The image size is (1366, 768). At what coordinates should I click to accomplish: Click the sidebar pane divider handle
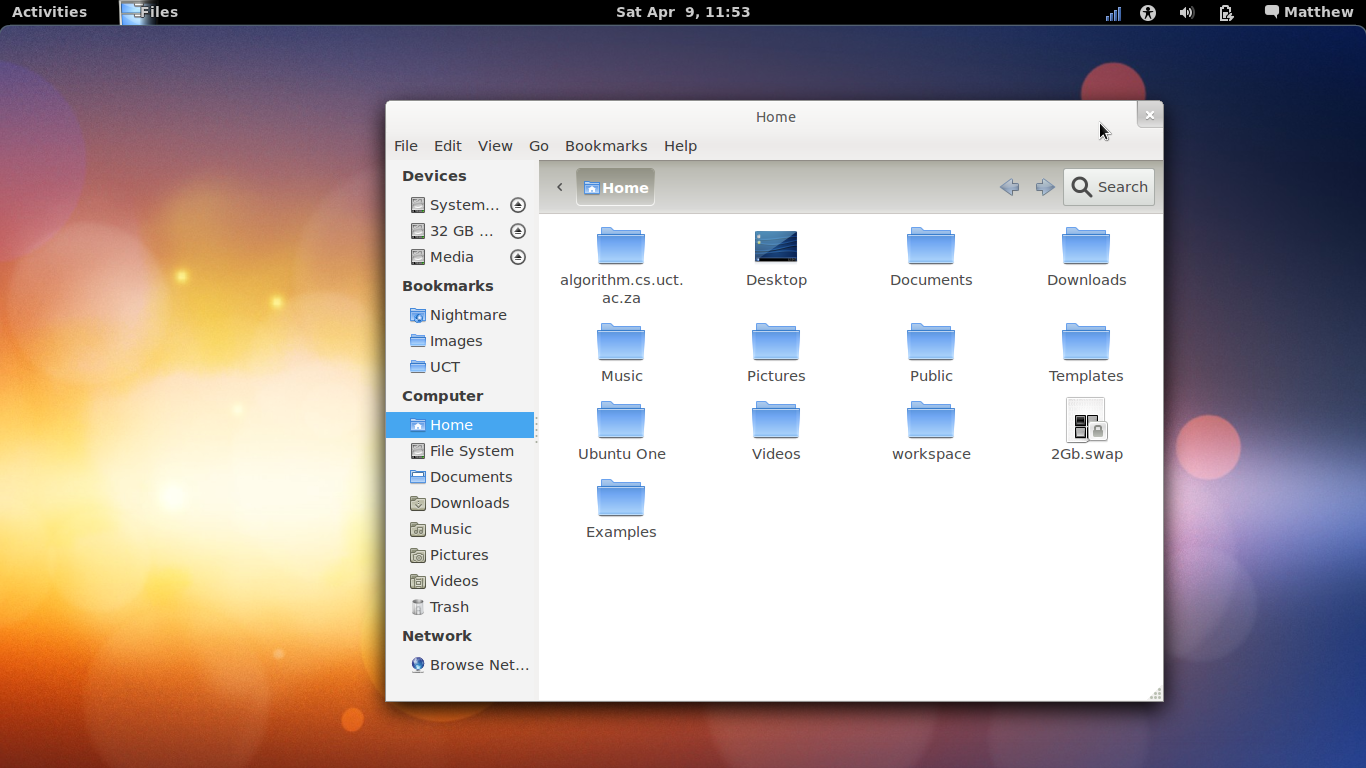[536, 428]
